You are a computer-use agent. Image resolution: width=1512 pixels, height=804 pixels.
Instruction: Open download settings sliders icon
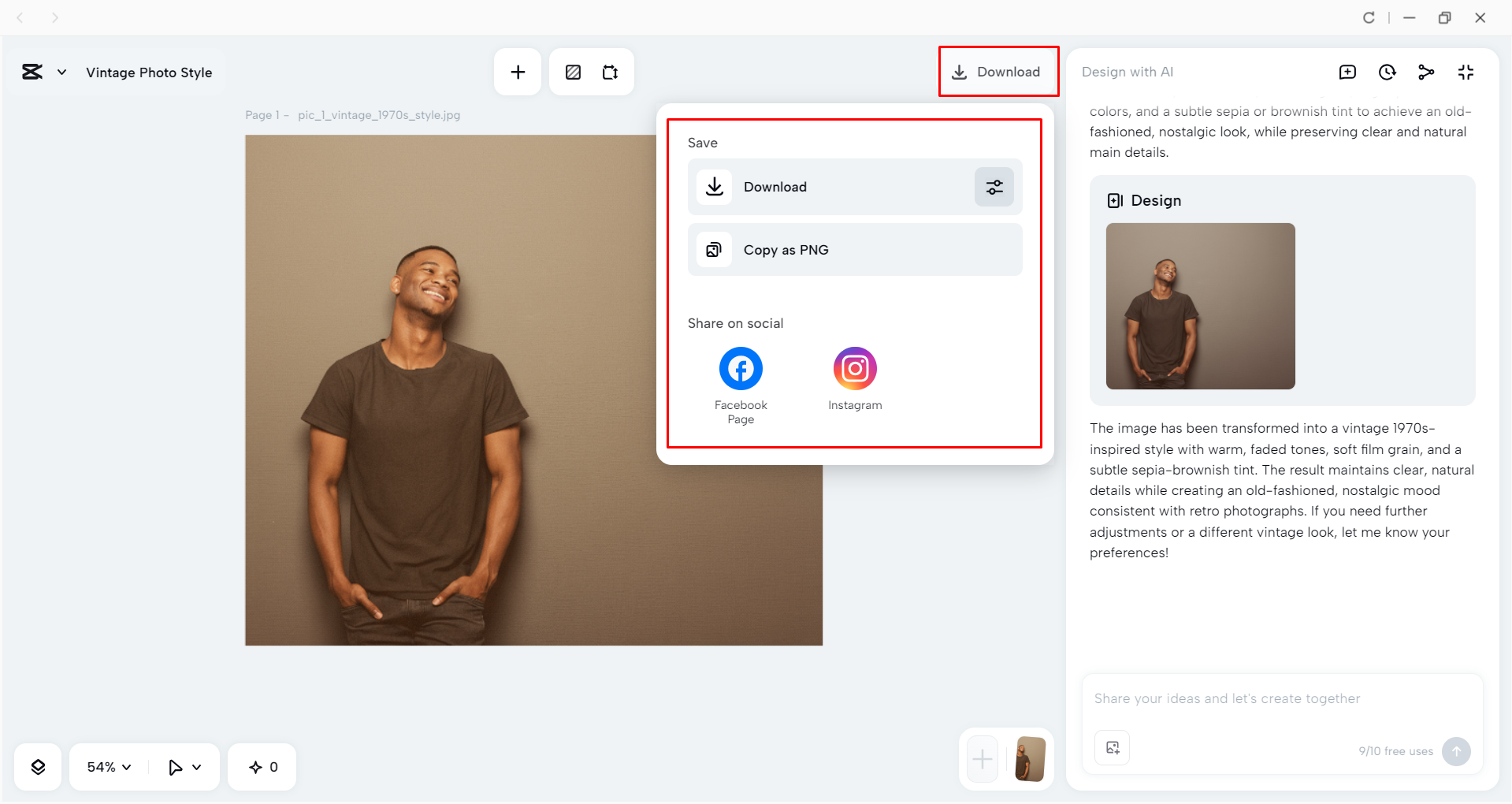click(x=994, y=187)
